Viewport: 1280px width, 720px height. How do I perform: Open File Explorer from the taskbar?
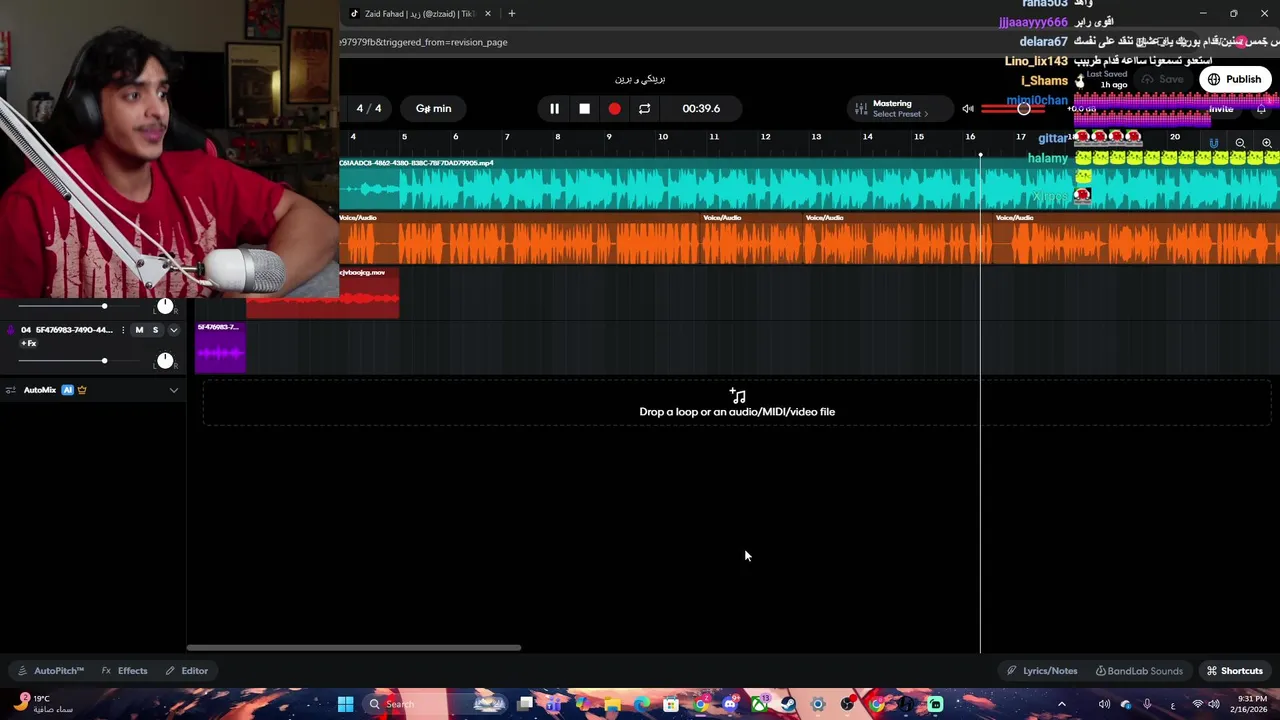click(612, 704)
